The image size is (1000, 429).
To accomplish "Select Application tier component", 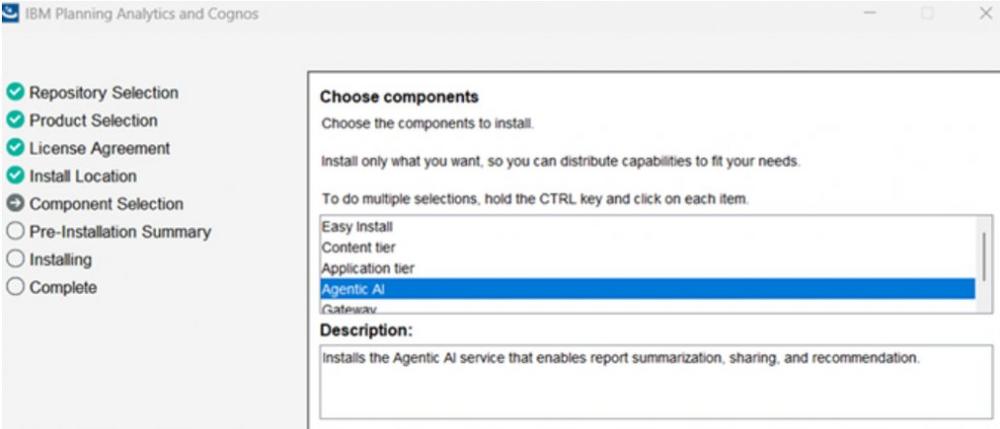I will click(x=647, y=268).
